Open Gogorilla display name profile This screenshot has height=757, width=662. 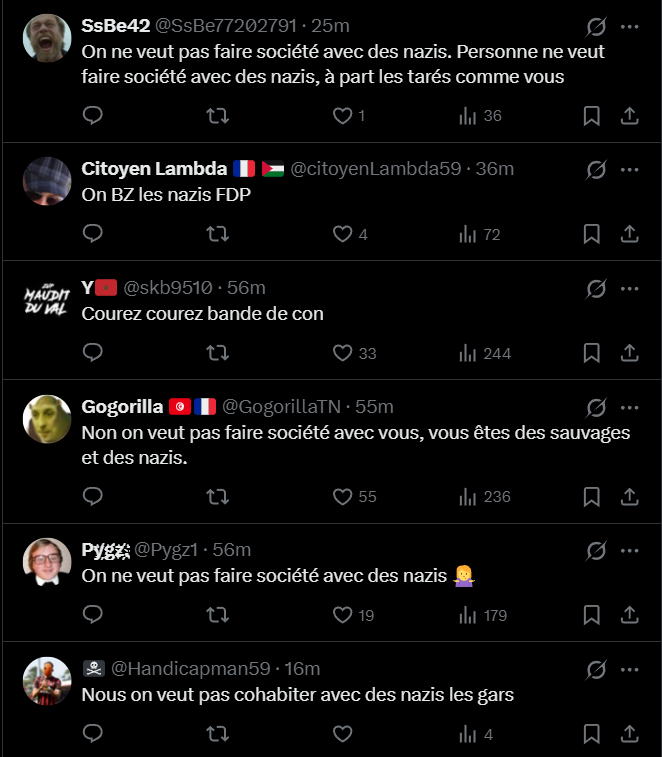(x=122, y=407)
